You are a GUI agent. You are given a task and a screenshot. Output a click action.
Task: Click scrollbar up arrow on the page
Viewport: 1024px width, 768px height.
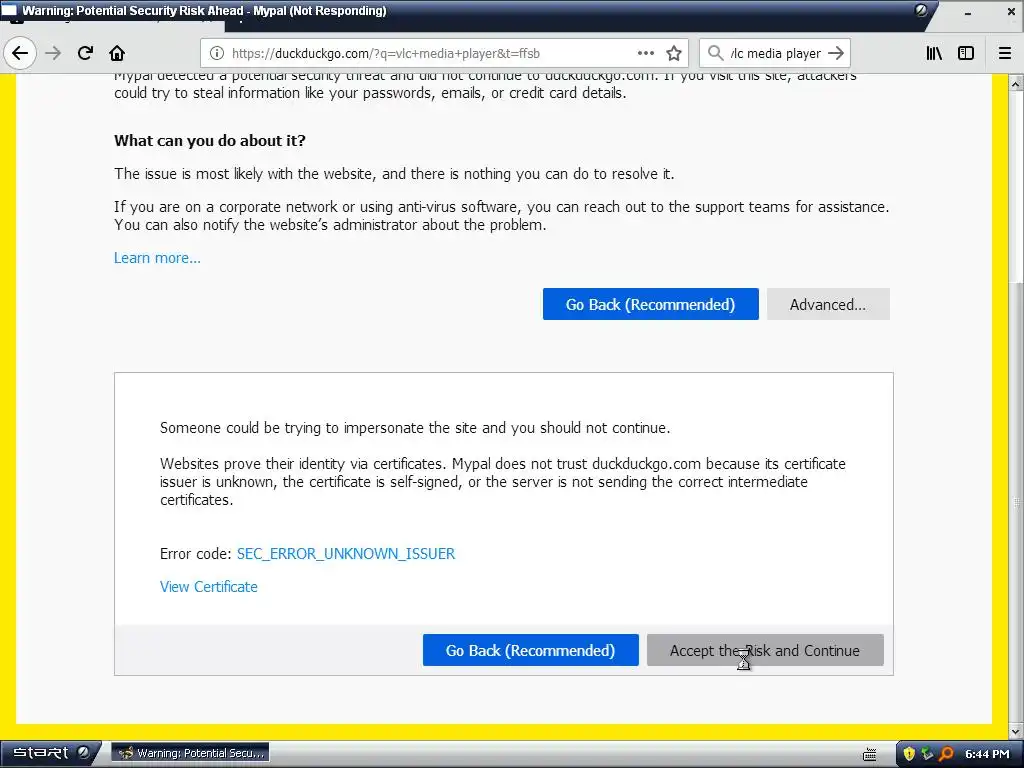(x=1016, y=84)
